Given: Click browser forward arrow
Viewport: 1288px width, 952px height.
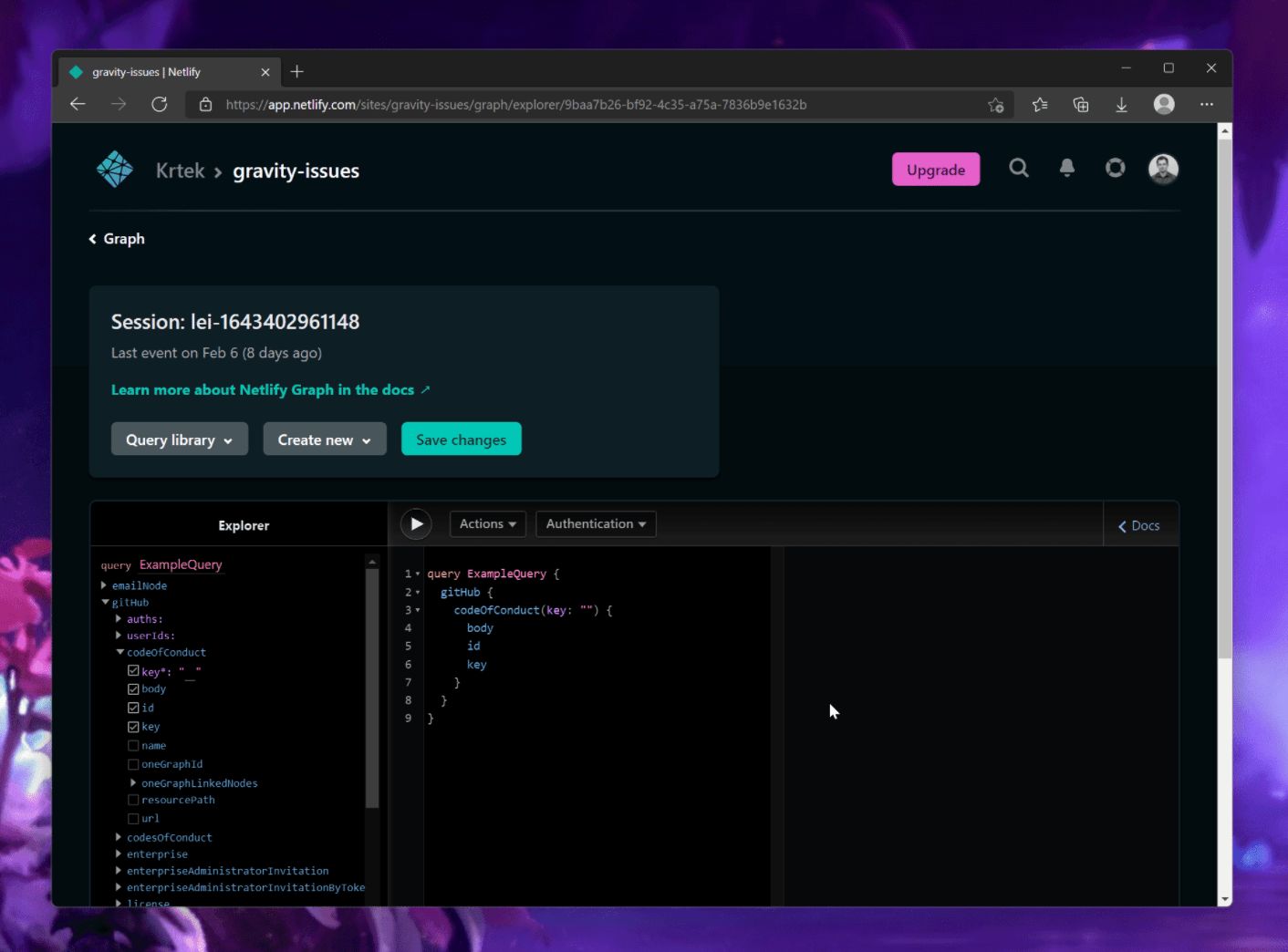Looking at the screenshot, I should [119, 104].
